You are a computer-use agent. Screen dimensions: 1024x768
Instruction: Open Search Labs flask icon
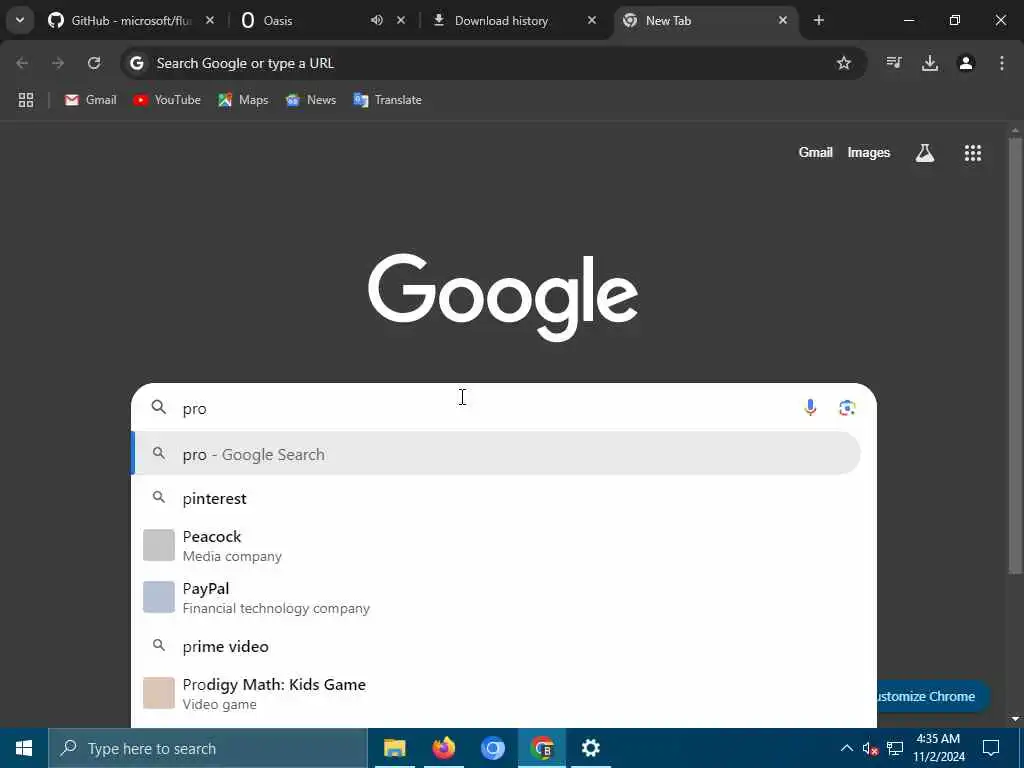click(x=925, y=153)
